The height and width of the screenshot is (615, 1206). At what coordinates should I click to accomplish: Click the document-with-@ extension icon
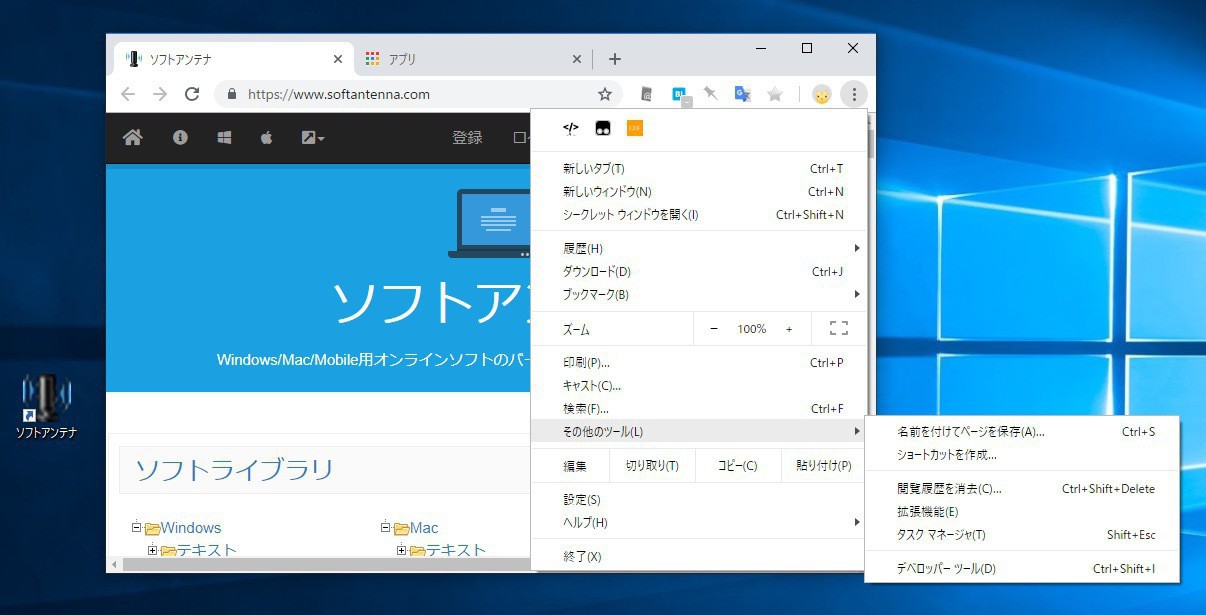(647, 94)
